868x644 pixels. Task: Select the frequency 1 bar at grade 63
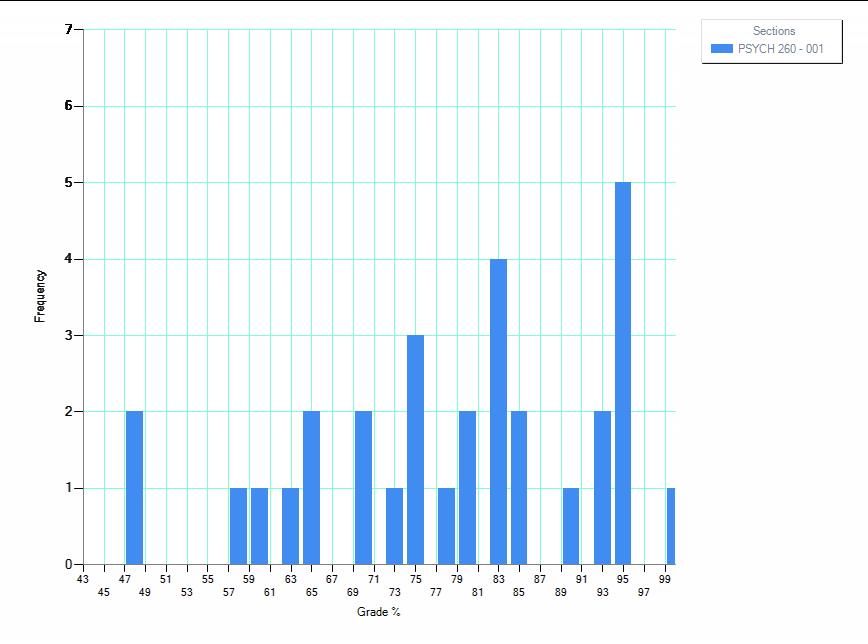(290, 526)
